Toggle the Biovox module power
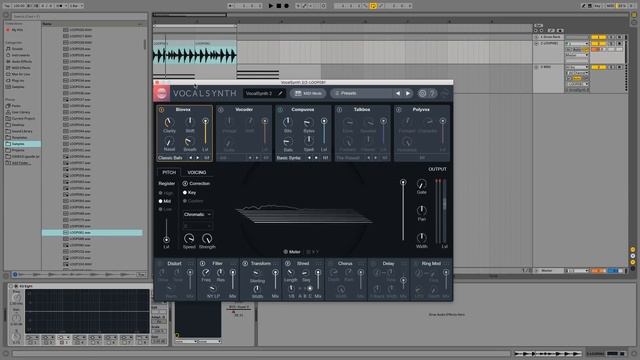 [x=161, y=110]
